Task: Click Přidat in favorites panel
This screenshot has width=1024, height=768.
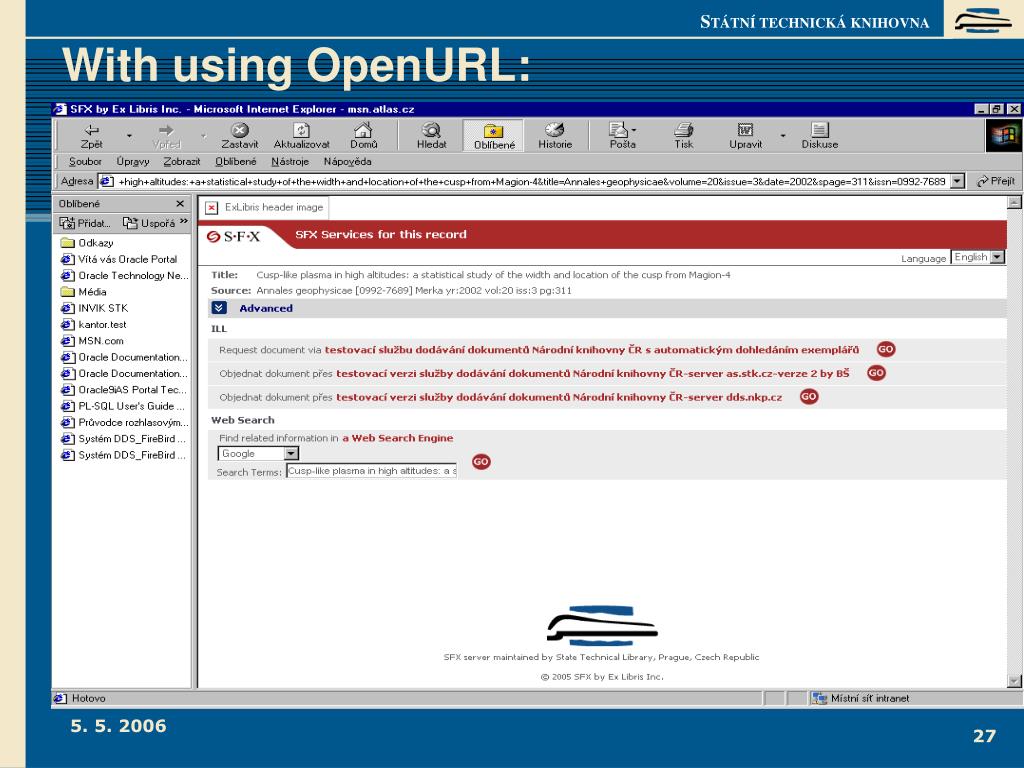Action: point(85,223)
